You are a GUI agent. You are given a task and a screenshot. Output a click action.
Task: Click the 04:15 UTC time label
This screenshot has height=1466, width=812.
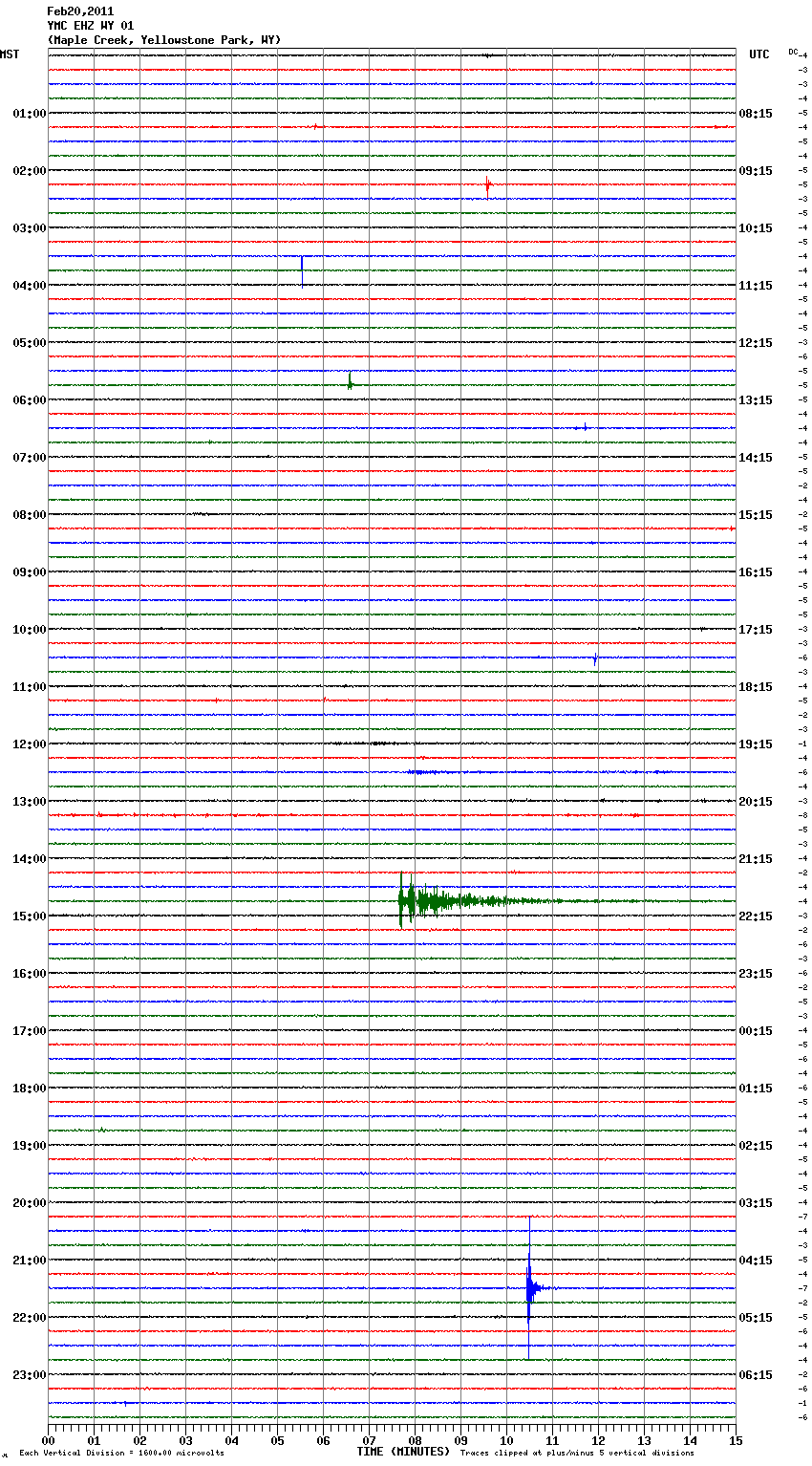pos(756,1261)
